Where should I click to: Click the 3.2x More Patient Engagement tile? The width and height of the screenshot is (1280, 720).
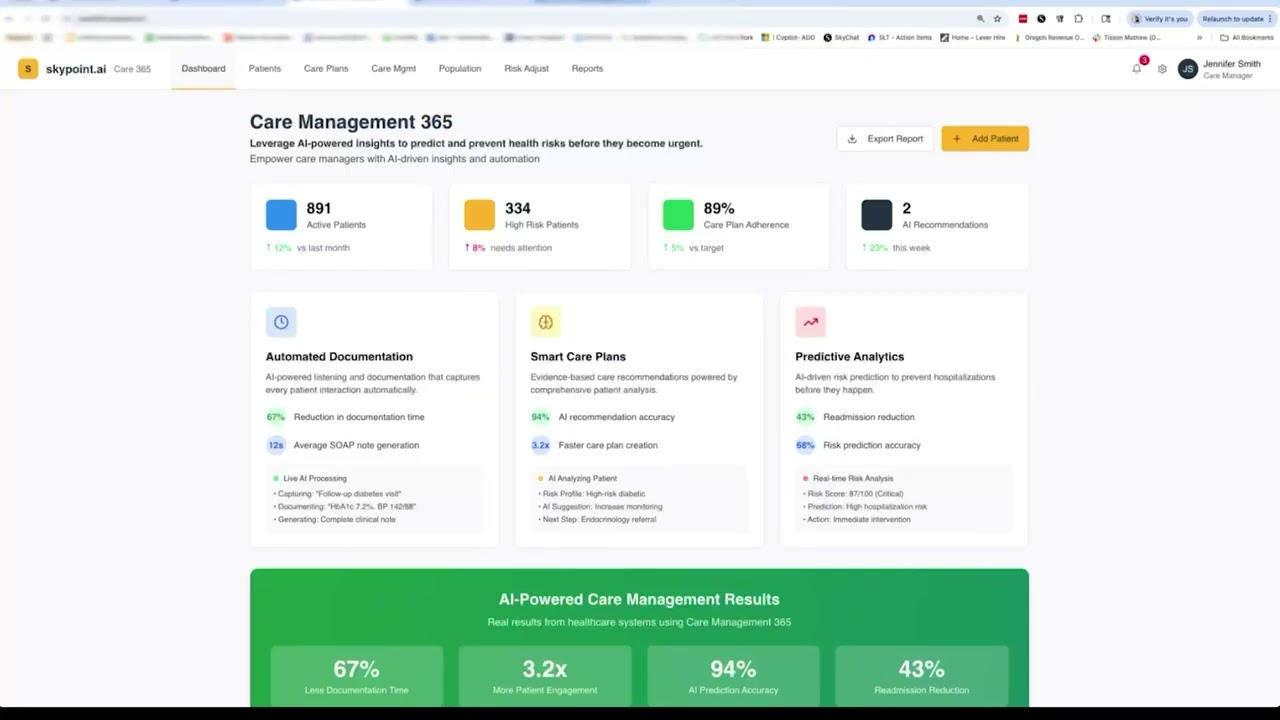[x=545, y=675]
